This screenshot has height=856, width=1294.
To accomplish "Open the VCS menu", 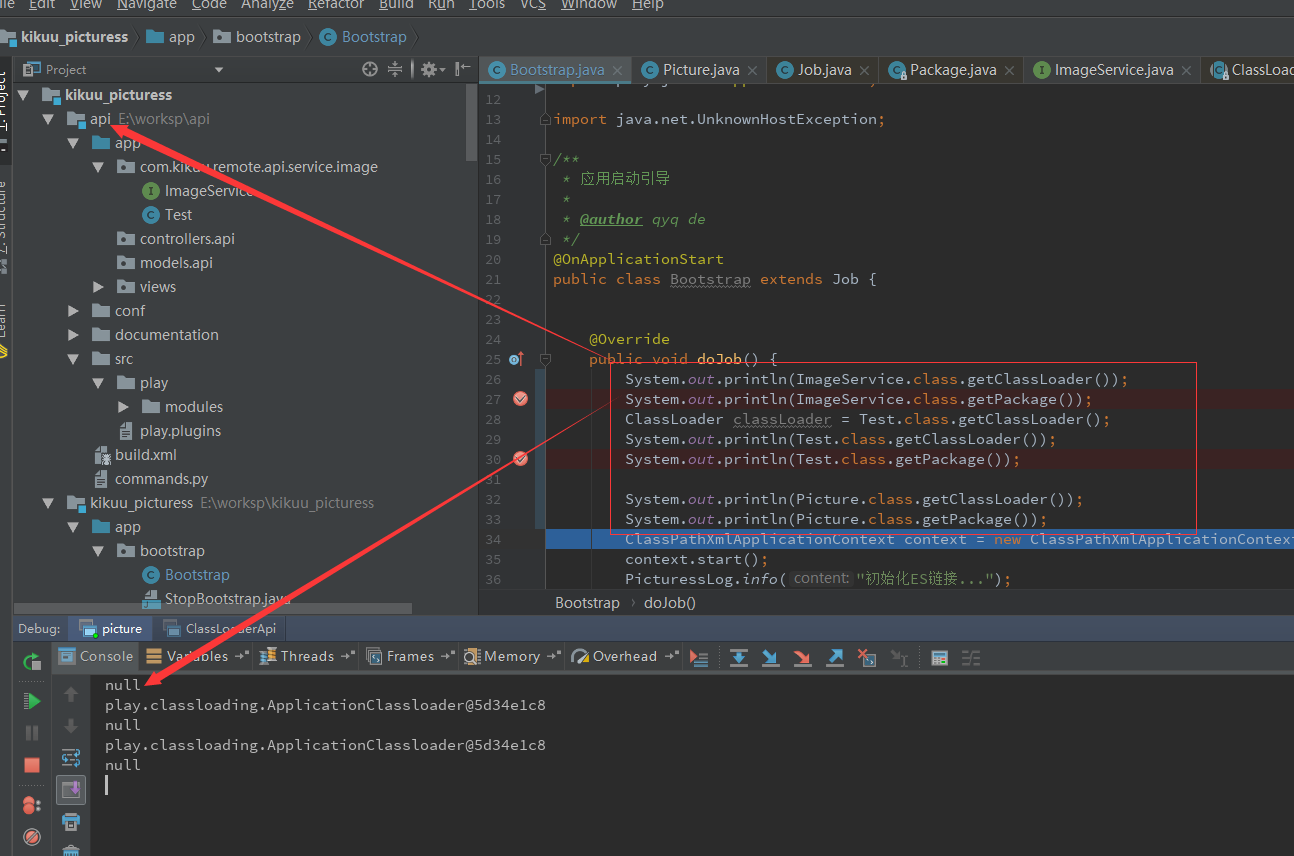I will tap(533, 5).
